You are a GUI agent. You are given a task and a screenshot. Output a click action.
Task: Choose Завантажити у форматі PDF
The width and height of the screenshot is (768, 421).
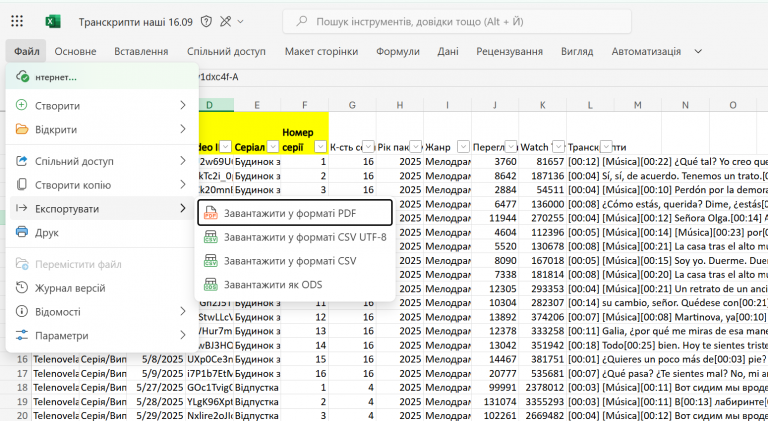click(295, 213)
